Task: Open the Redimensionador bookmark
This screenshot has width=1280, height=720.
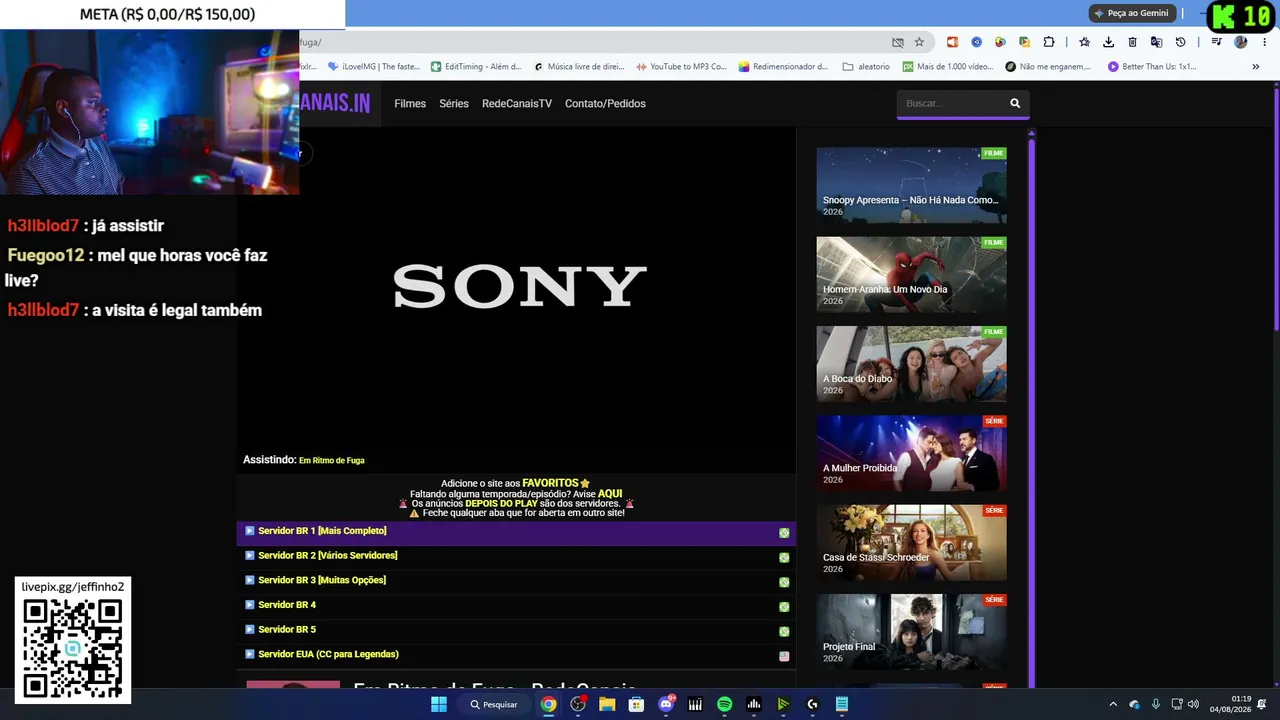Action: pyautogui.click(x=783, y=67)
